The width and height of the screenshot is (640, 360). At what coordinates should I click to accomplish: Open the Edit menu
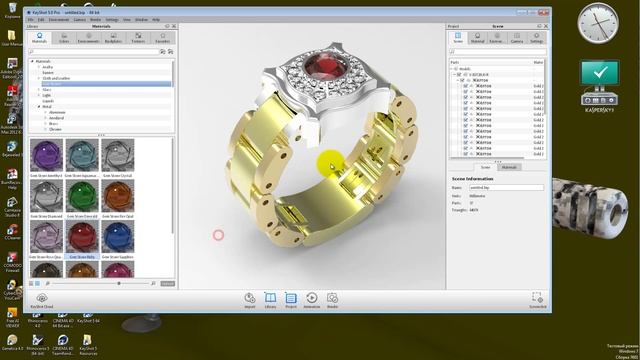tap(41, 20)
